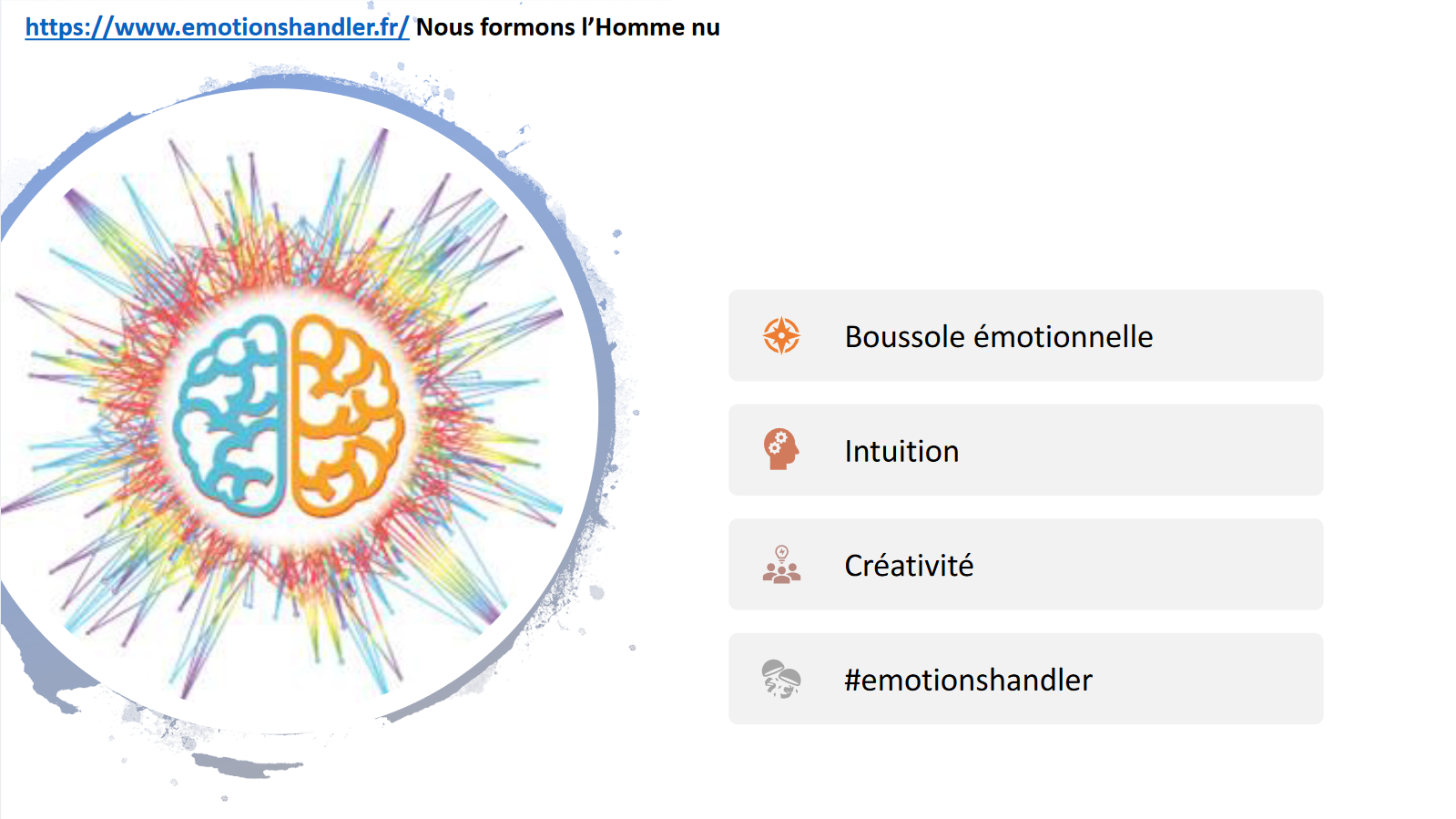The height and width of the screenshot is (819, 1456).
Task: Click the head with gears icon
Action: (781, 449)
